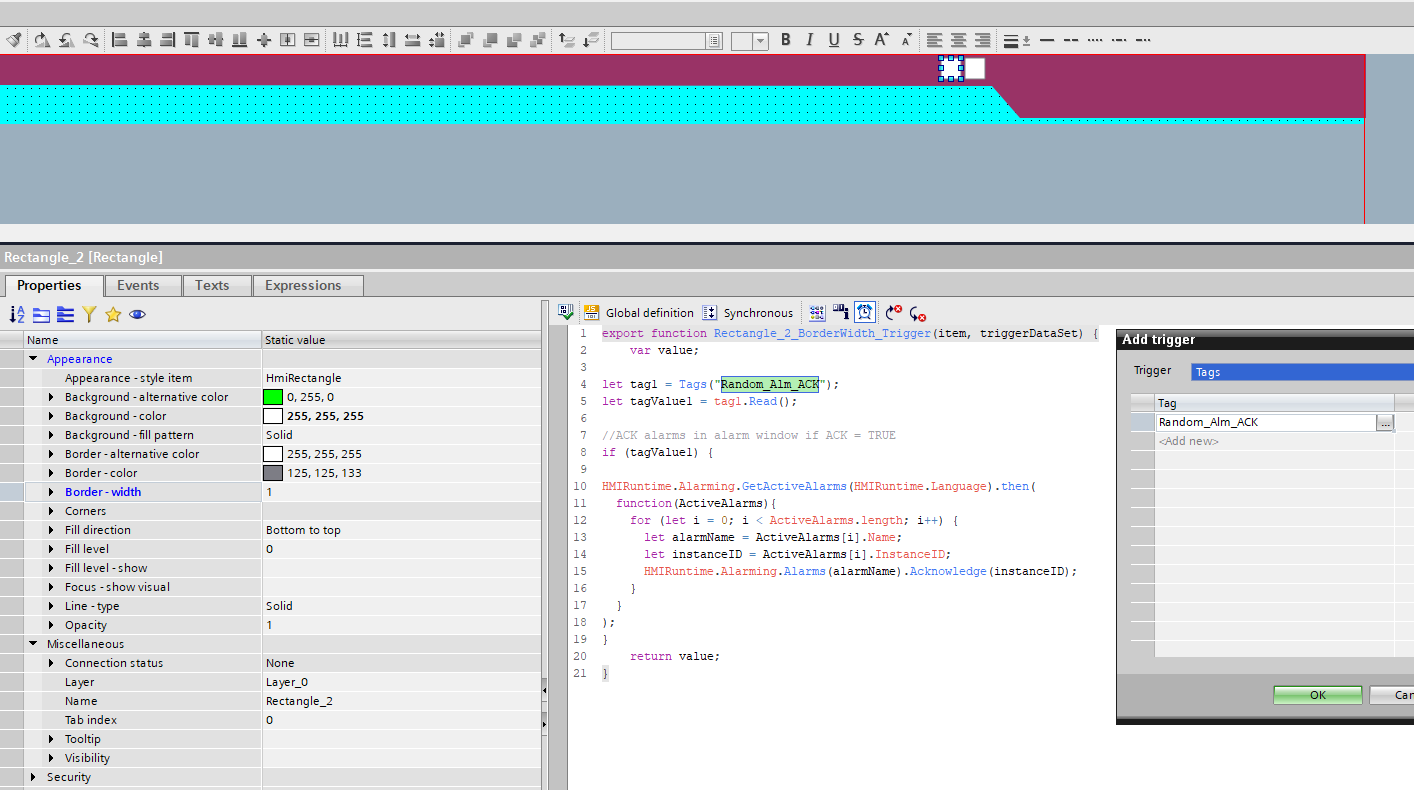1414x790 pixels.
Task: Click OK in Add trigger dialog
Action: click(1317, 695)
